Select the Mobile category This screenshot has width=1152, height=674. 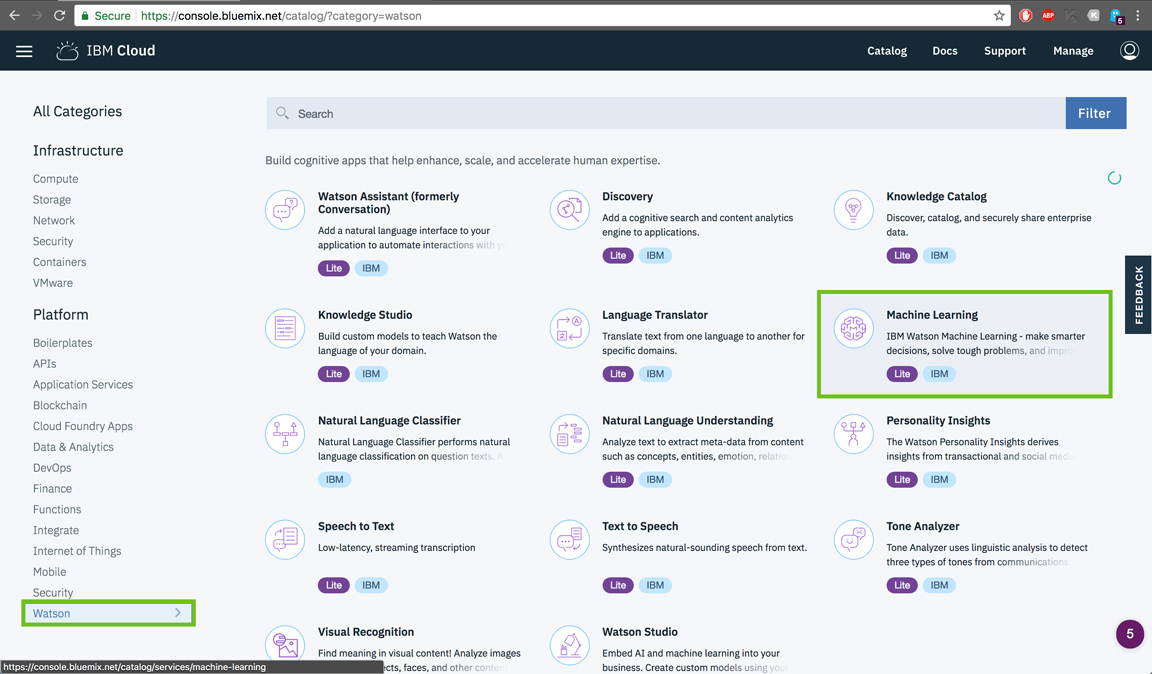pyautogui.click(x=49, y=572)
